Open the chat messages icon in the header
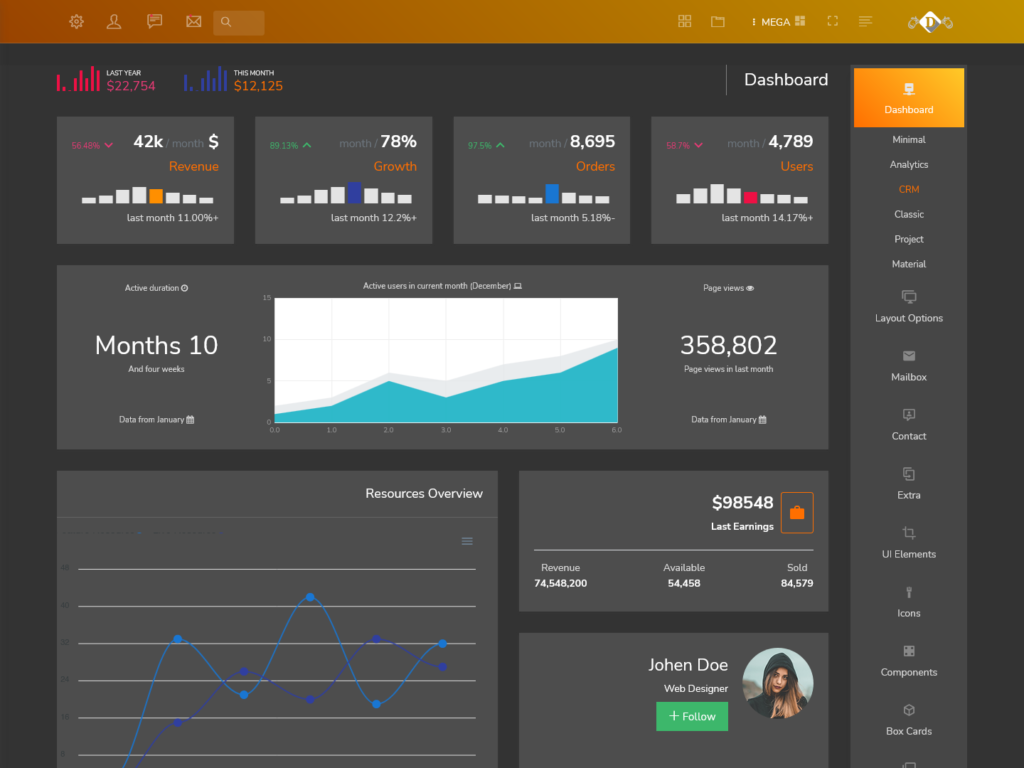This screenshot has height=768, width=1024. [x=154, y=20]
